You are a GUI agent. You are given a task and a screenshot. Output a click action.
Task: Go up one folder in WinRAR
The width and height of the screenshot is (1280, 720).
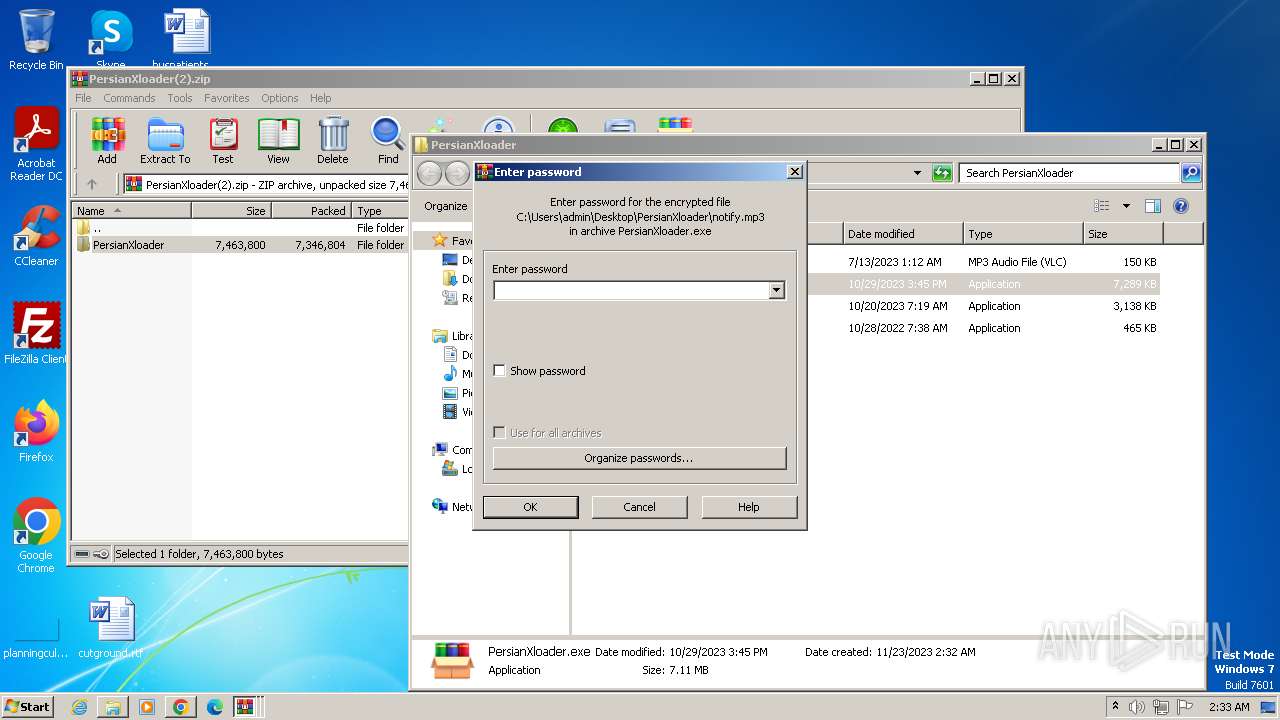click(x=92, y=184)
